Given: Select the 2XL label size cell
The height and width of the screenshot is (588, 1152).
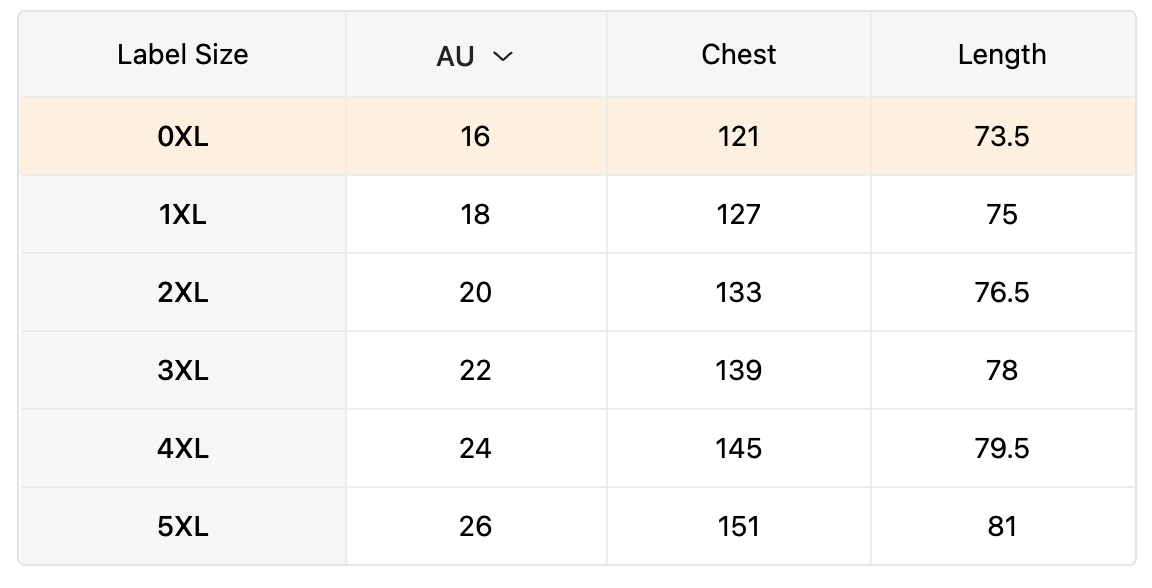Looking at the screenshot, I should [x=183, y=293].
